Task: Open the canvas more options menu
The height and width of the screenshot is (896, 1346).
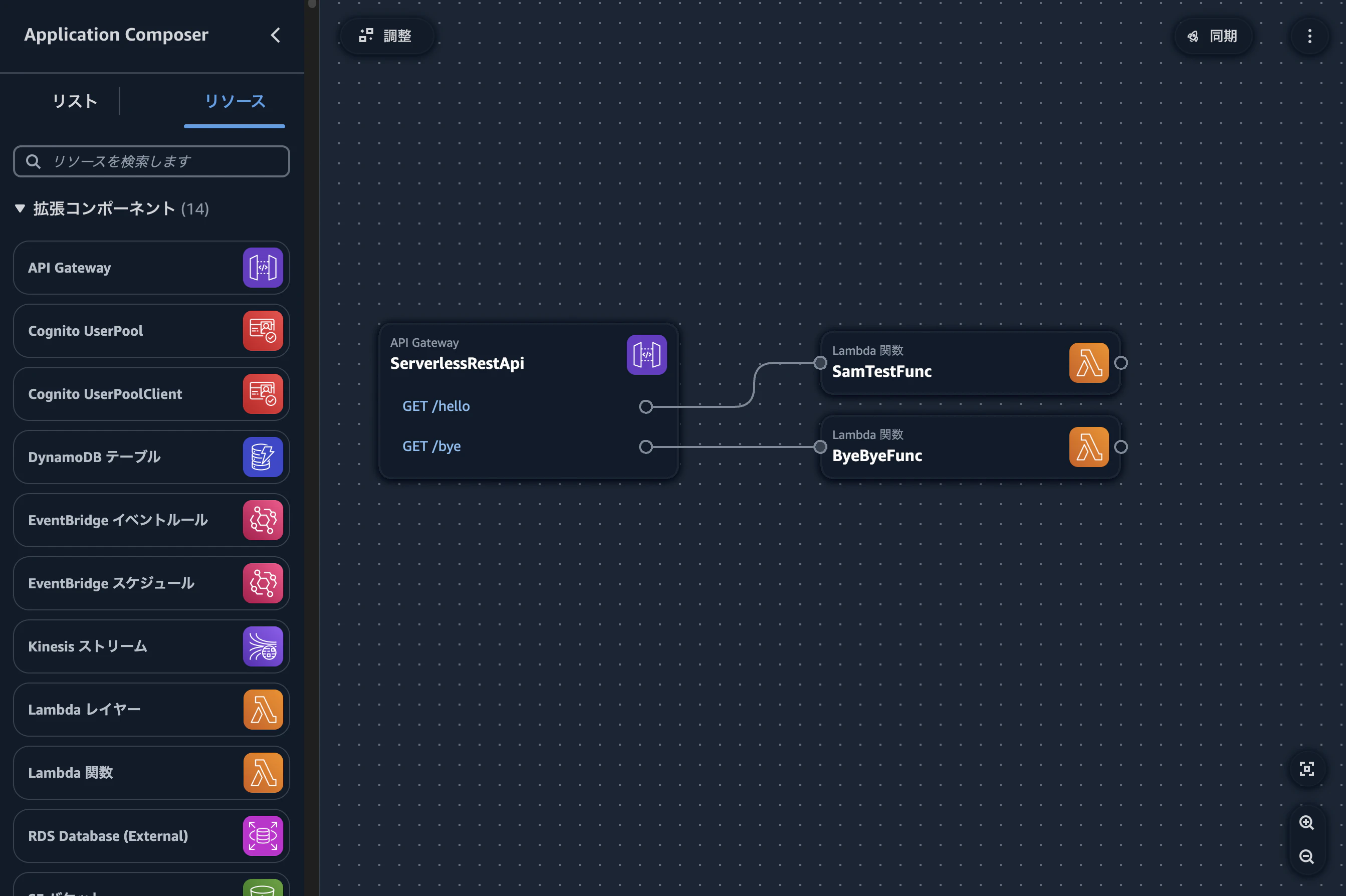Action: [1309, 36]
